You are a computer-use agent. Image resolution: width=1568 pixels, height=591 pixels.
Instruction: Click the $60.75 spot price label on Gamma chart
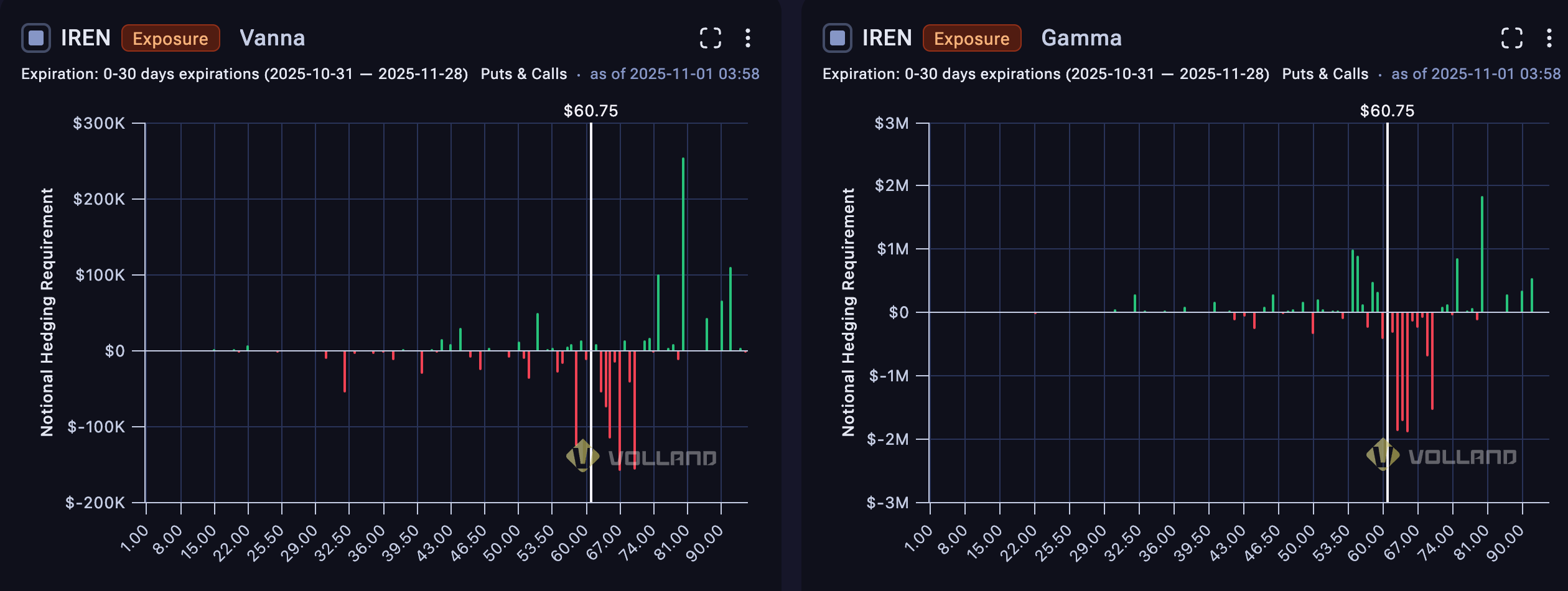point(1387,111)
